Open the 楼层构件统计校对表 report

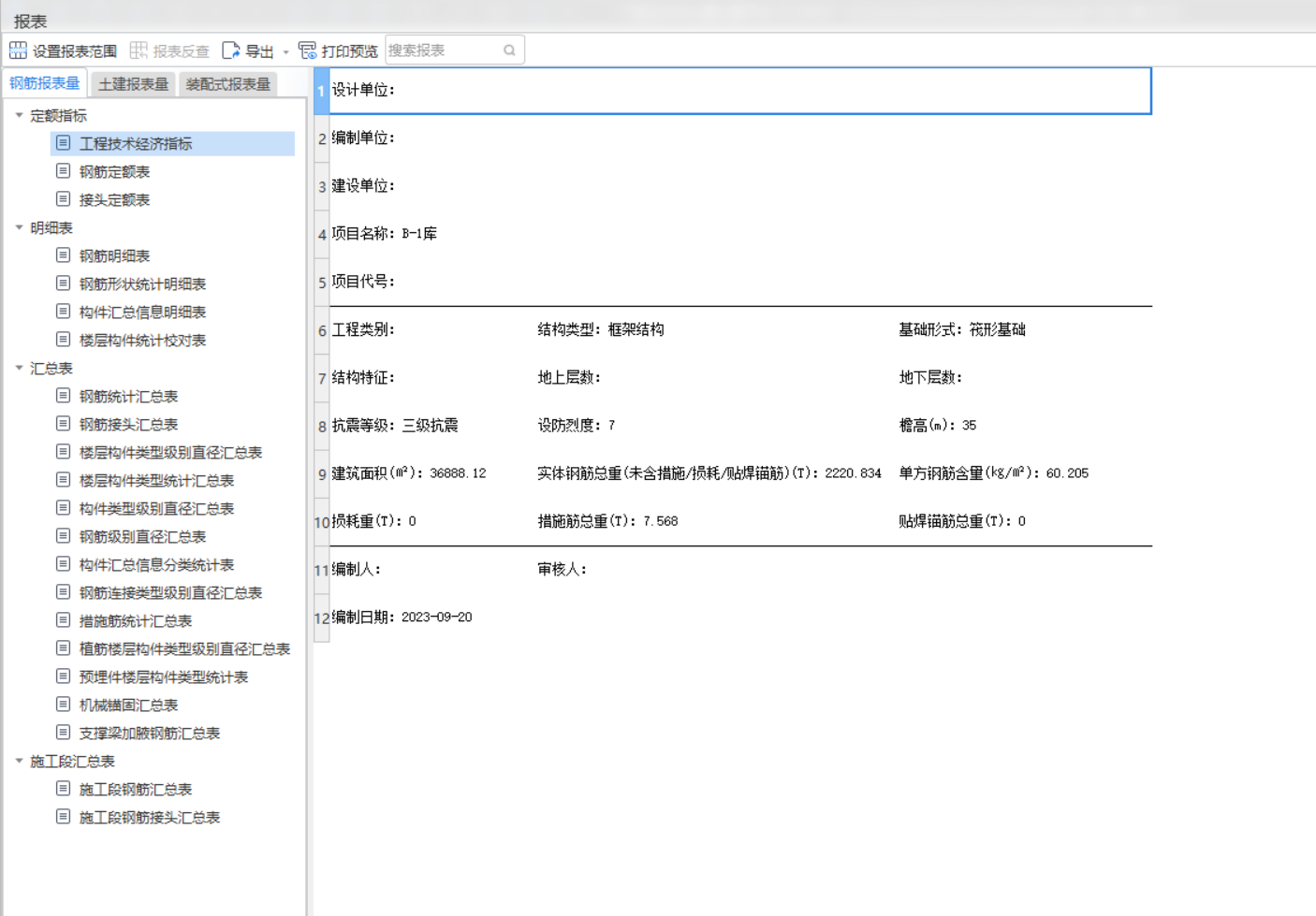pos(142,340)
